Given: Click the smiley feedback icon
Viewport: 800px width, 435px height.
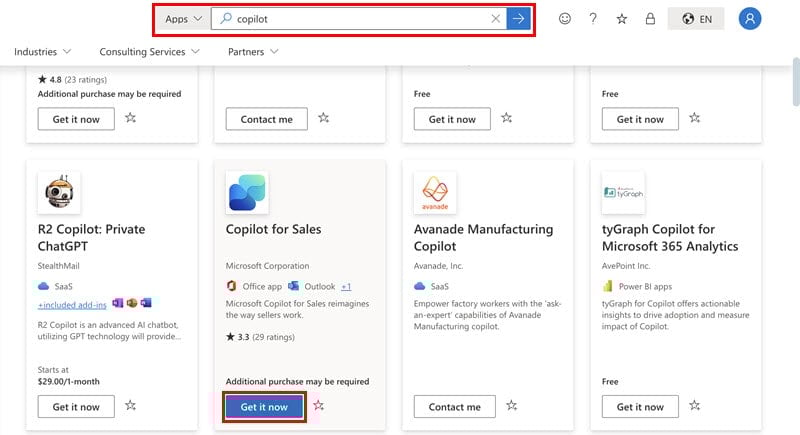Looking at the screenshot, I should (564, 19).
